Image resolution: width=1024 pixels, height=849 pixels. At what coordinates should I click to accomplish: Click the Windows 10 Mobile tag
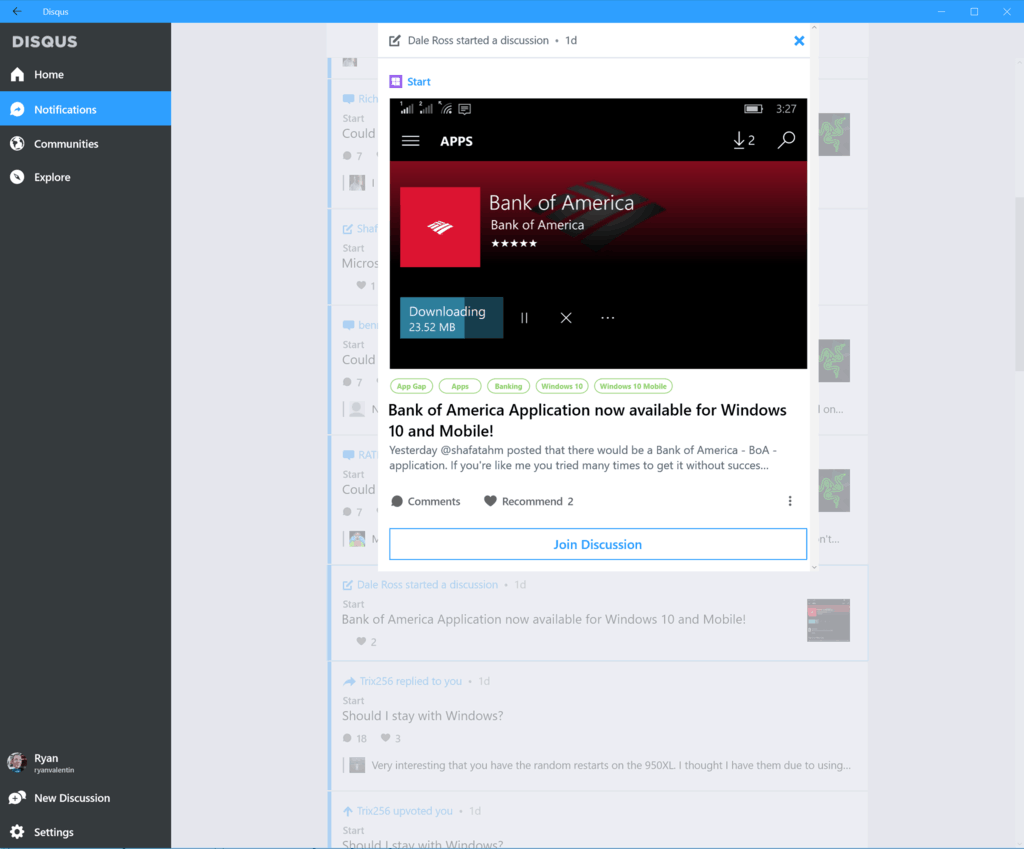click(633, 385)
